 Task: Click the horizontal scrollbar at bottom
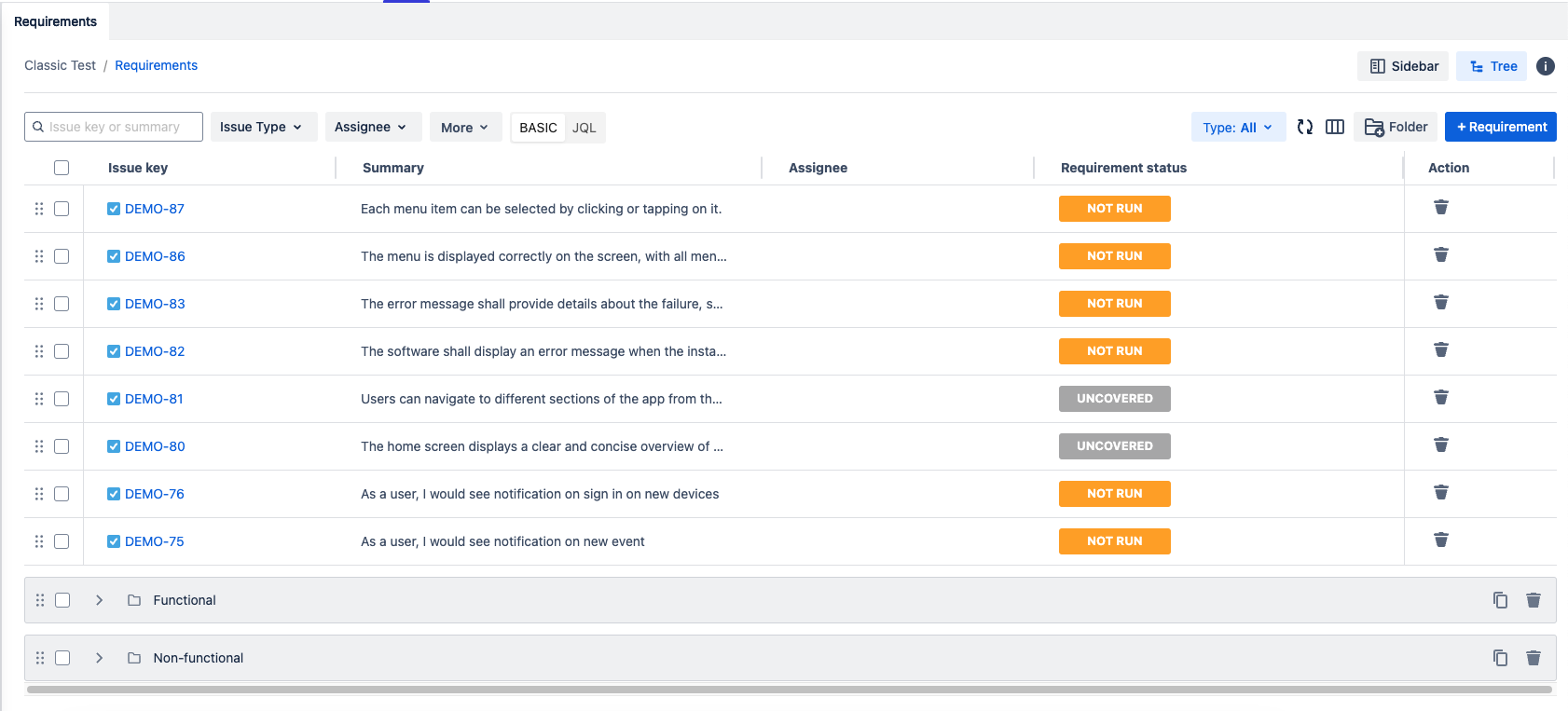[789, 690]
